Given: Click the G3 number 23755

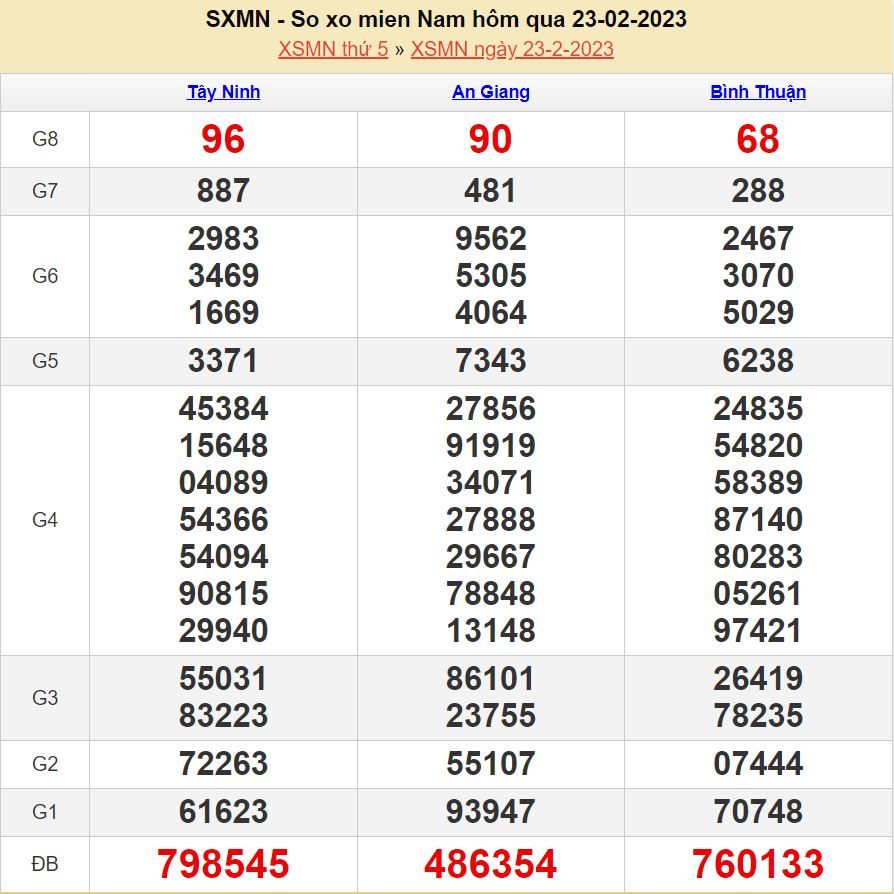Looking at the screenshot, I should [490, 716].
